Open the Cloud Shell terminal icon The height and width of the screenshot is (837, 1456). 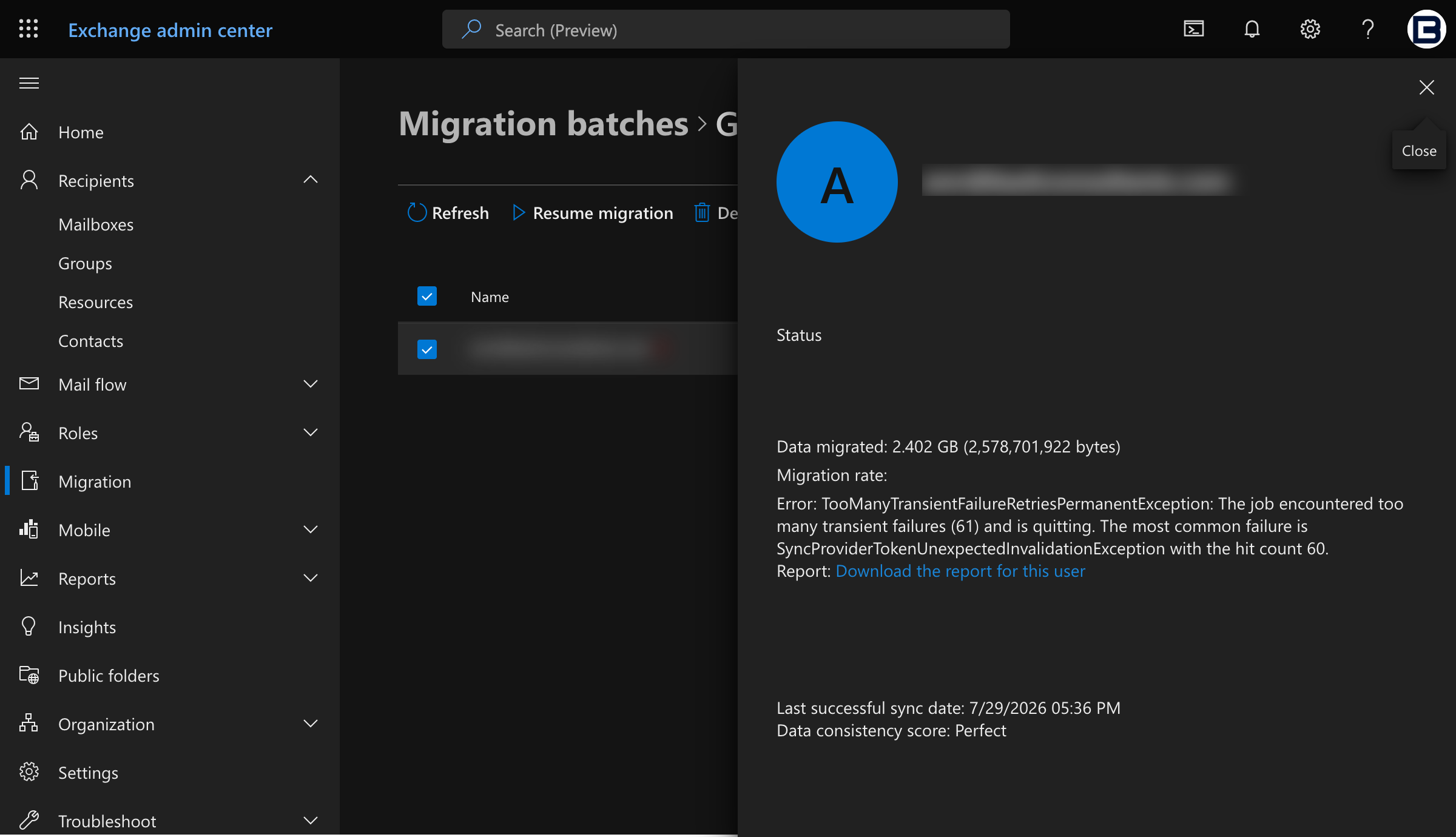click(1193, 29)
